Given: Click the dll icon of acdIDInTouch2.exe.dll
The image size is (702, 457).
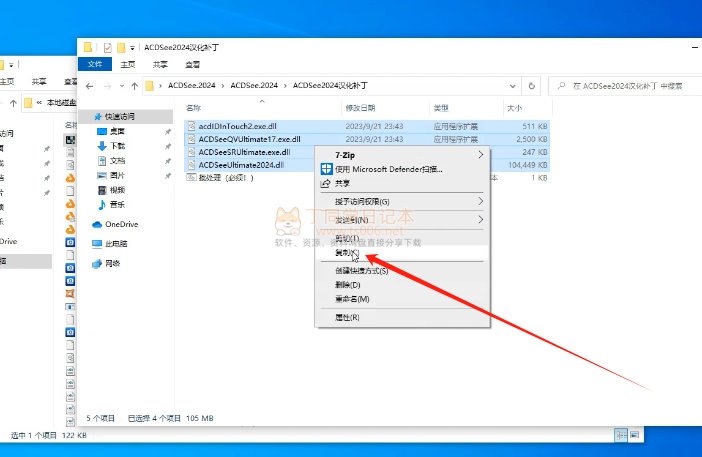Looking at the screenshot, I should coord(191,126).
